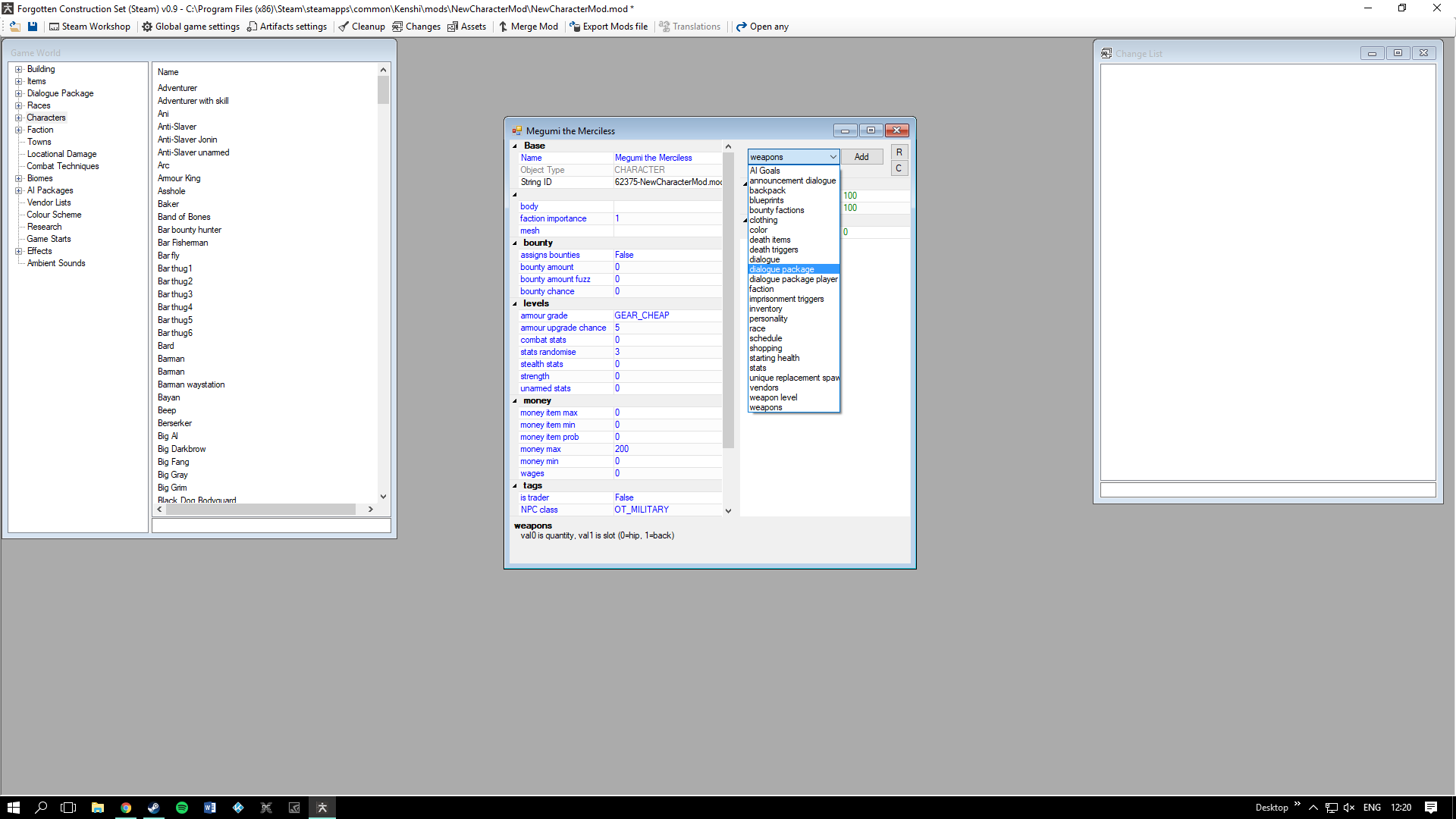Click the Open any arrow icon

742,27
